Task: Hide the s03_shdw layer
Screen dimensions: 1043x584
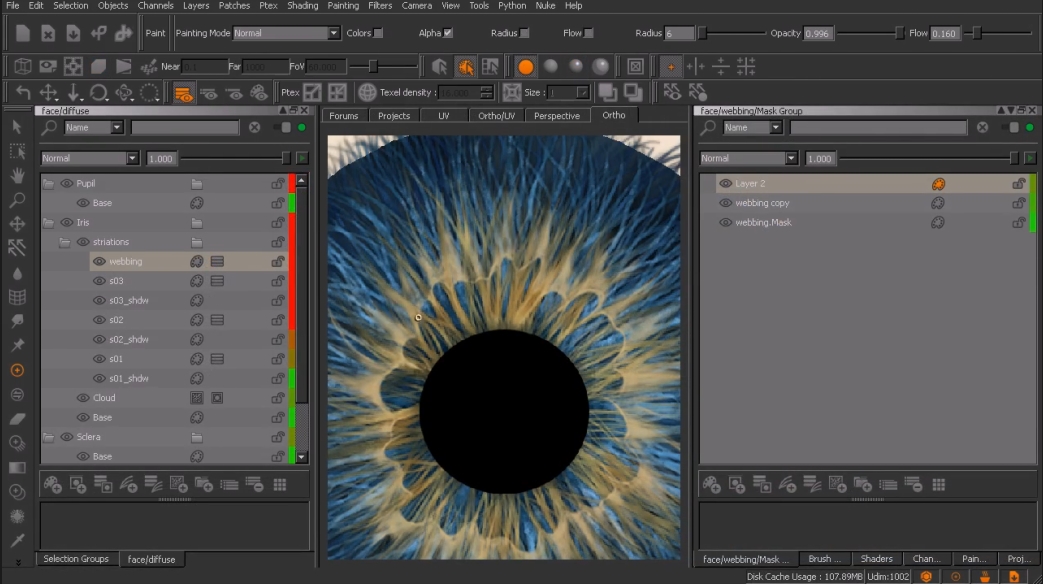Action: (99, 301)
